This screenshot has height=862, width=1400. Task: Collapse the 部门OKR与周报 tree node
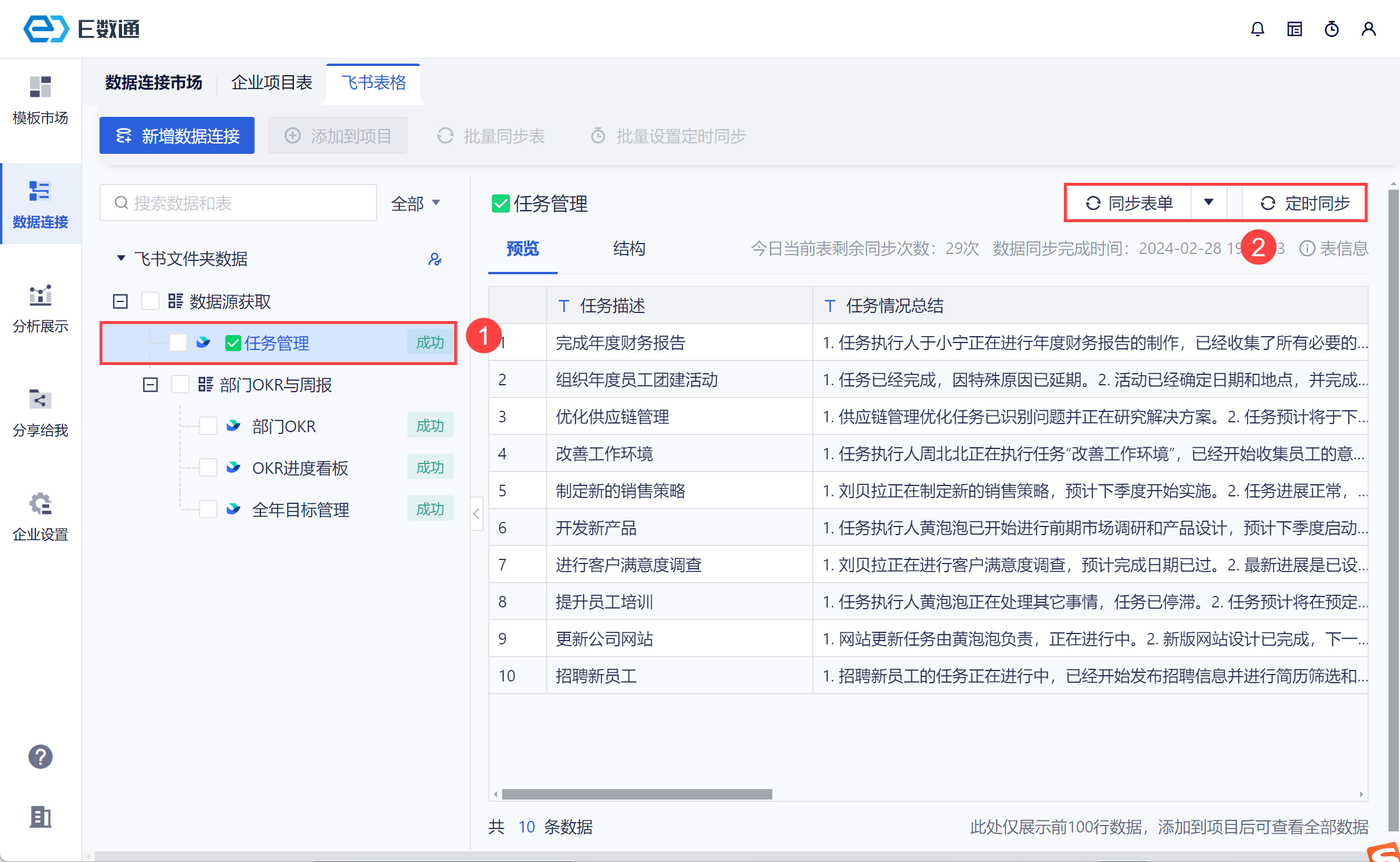[150, 385]
